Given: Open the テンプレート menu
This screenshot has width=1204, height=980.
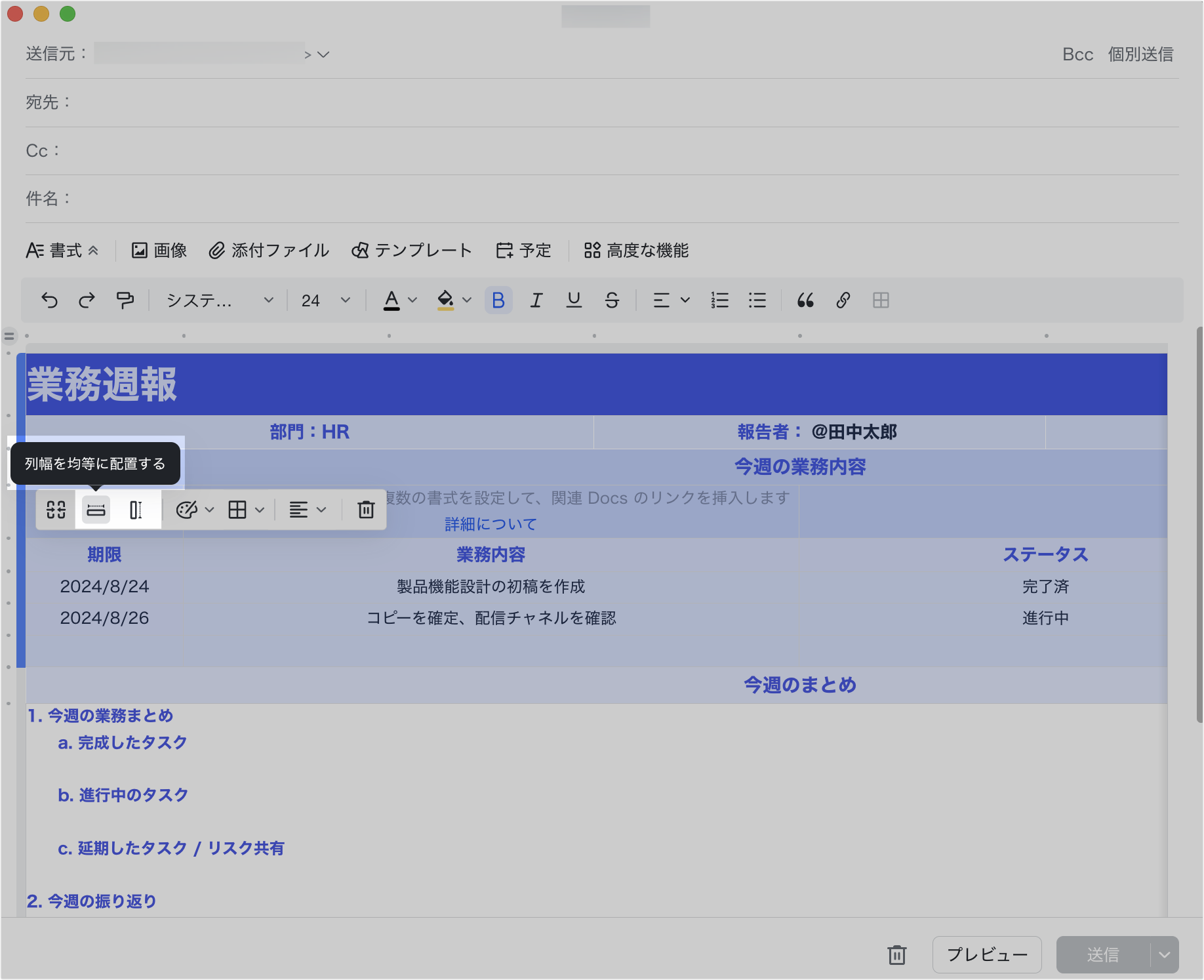Looking at the screenshot, I should pyautogui.click(x=412, y=251).
